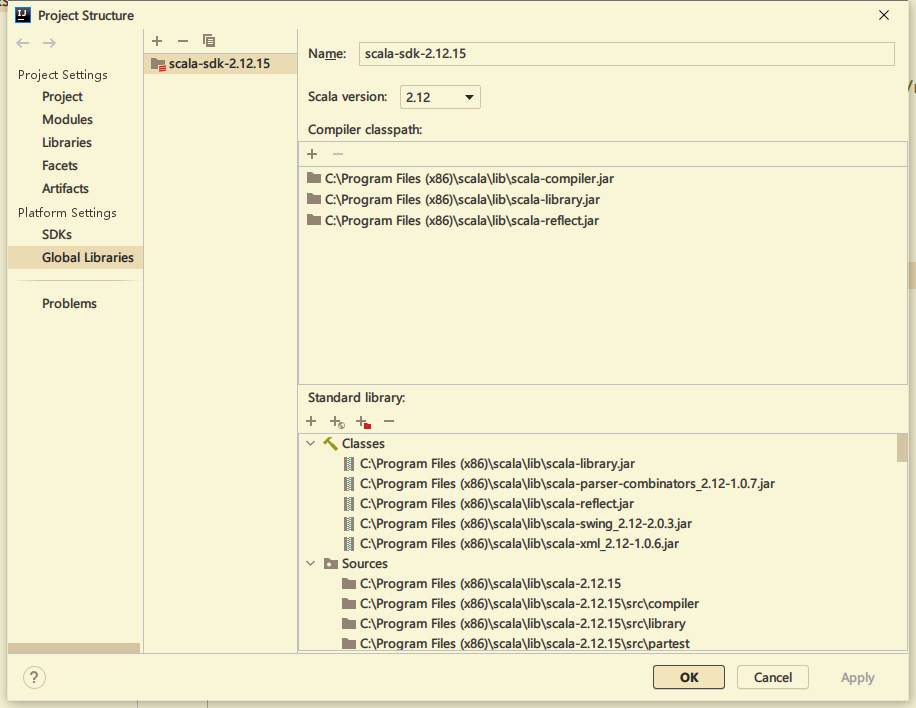The height and width of the screenshot is (708, 916).
Task: Select scala-compiler.jar classpath entry
Action: (x=469, y=179)
